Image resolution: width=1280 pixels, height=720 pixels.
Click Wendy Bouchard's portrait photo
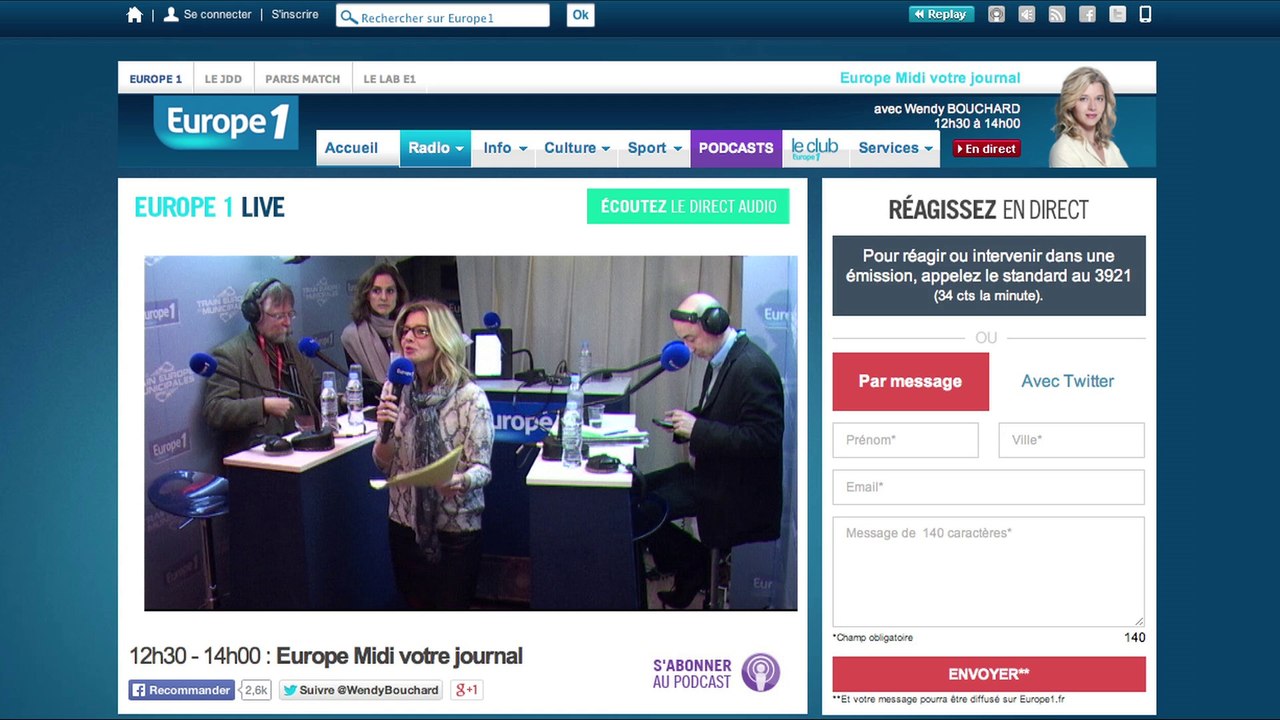[x=1089, y=117]
